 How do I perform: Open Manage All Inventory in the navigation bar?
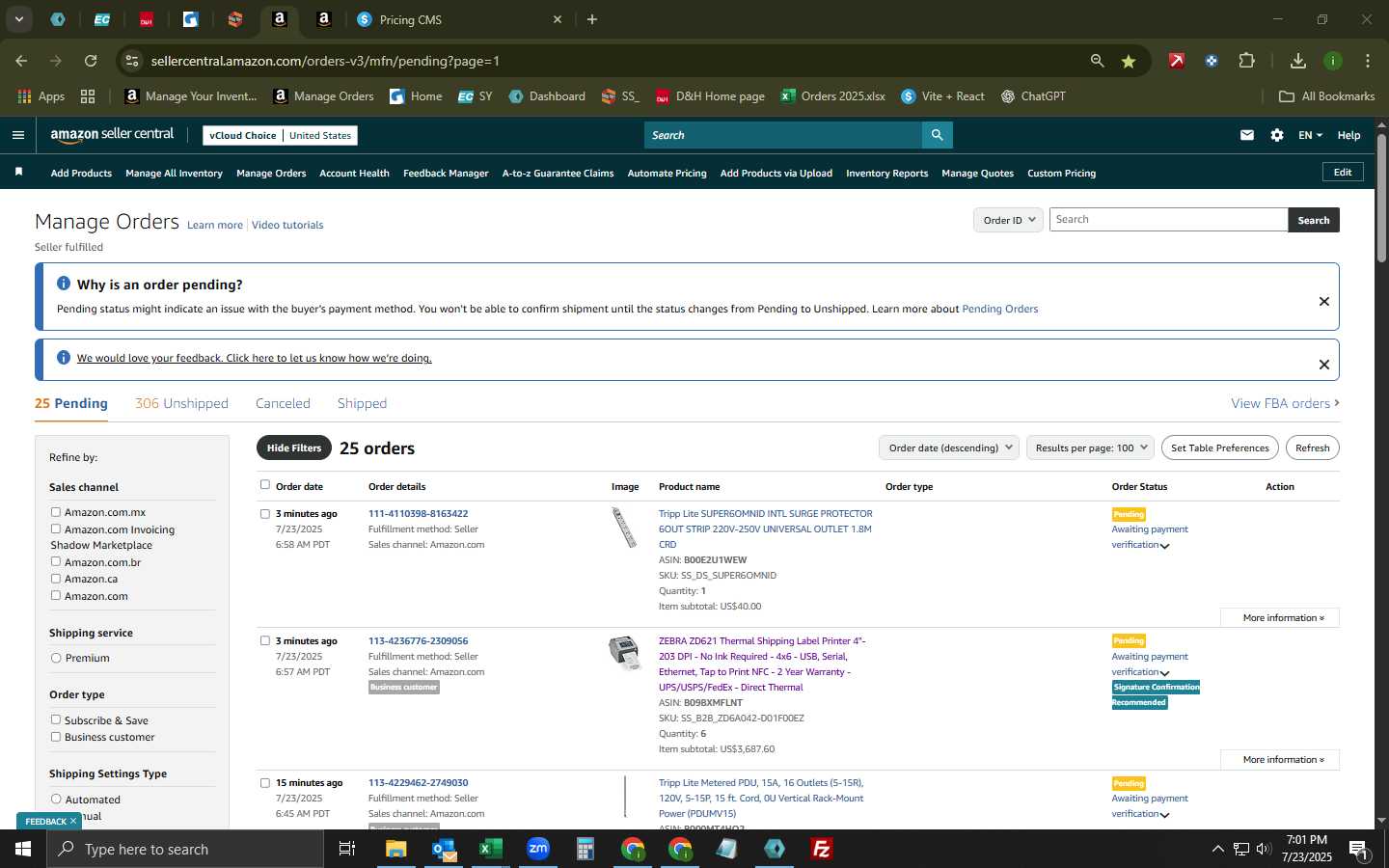tap(174, 174)
